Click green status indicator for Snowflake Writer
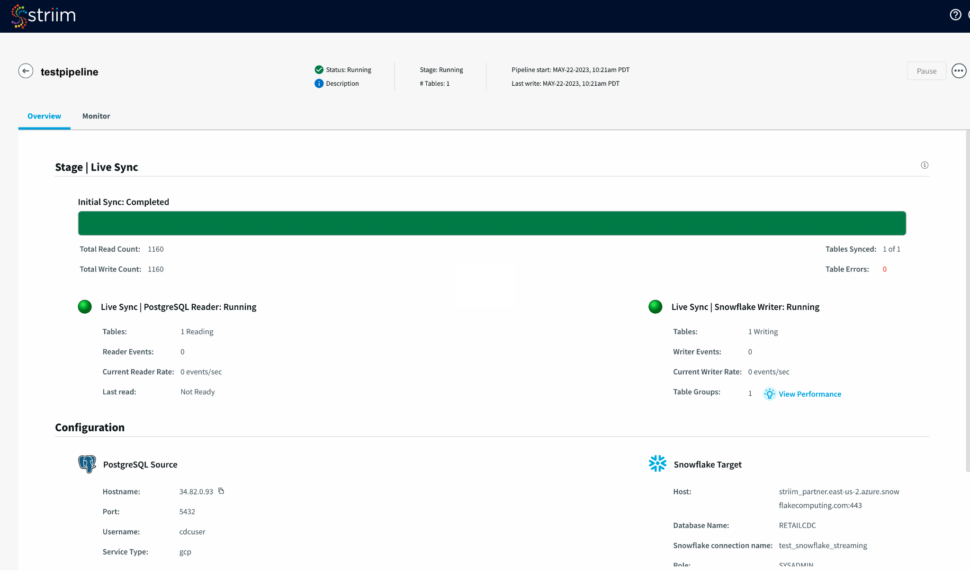Screen dimensions: 970x582 [x=655, y=307]
